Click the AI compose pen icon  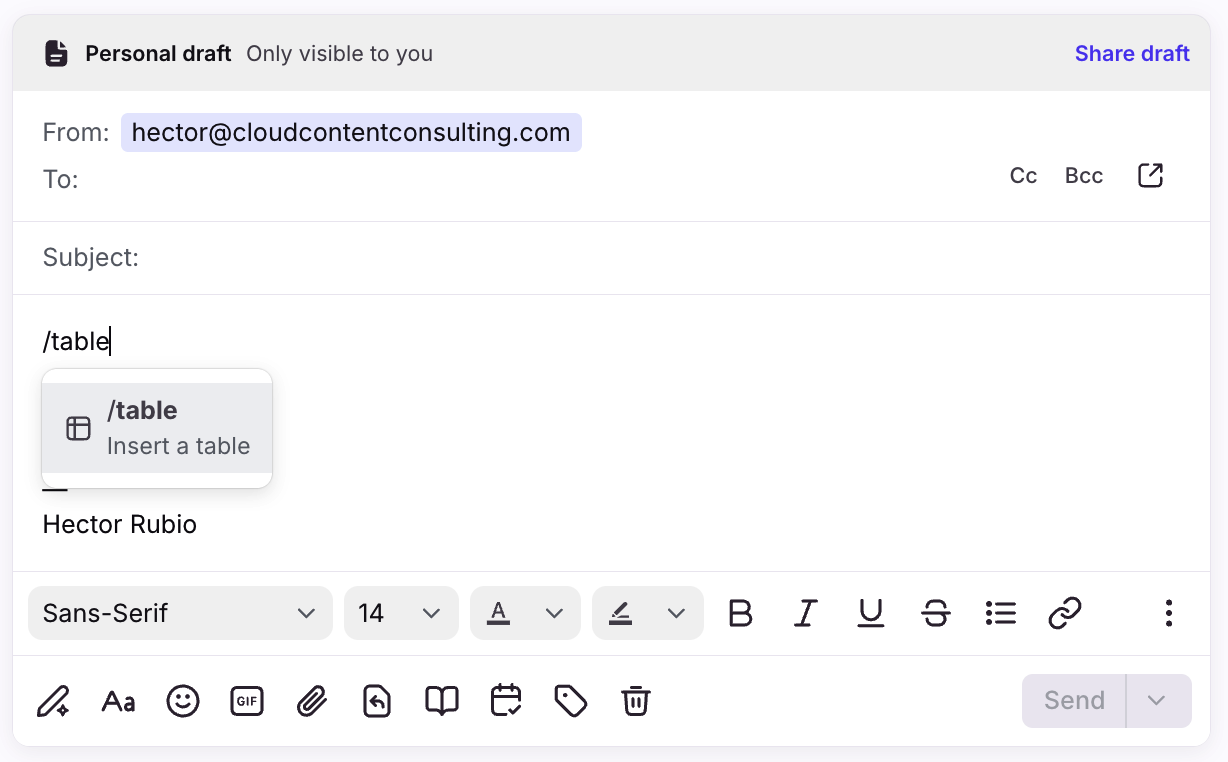coord(53,701)
